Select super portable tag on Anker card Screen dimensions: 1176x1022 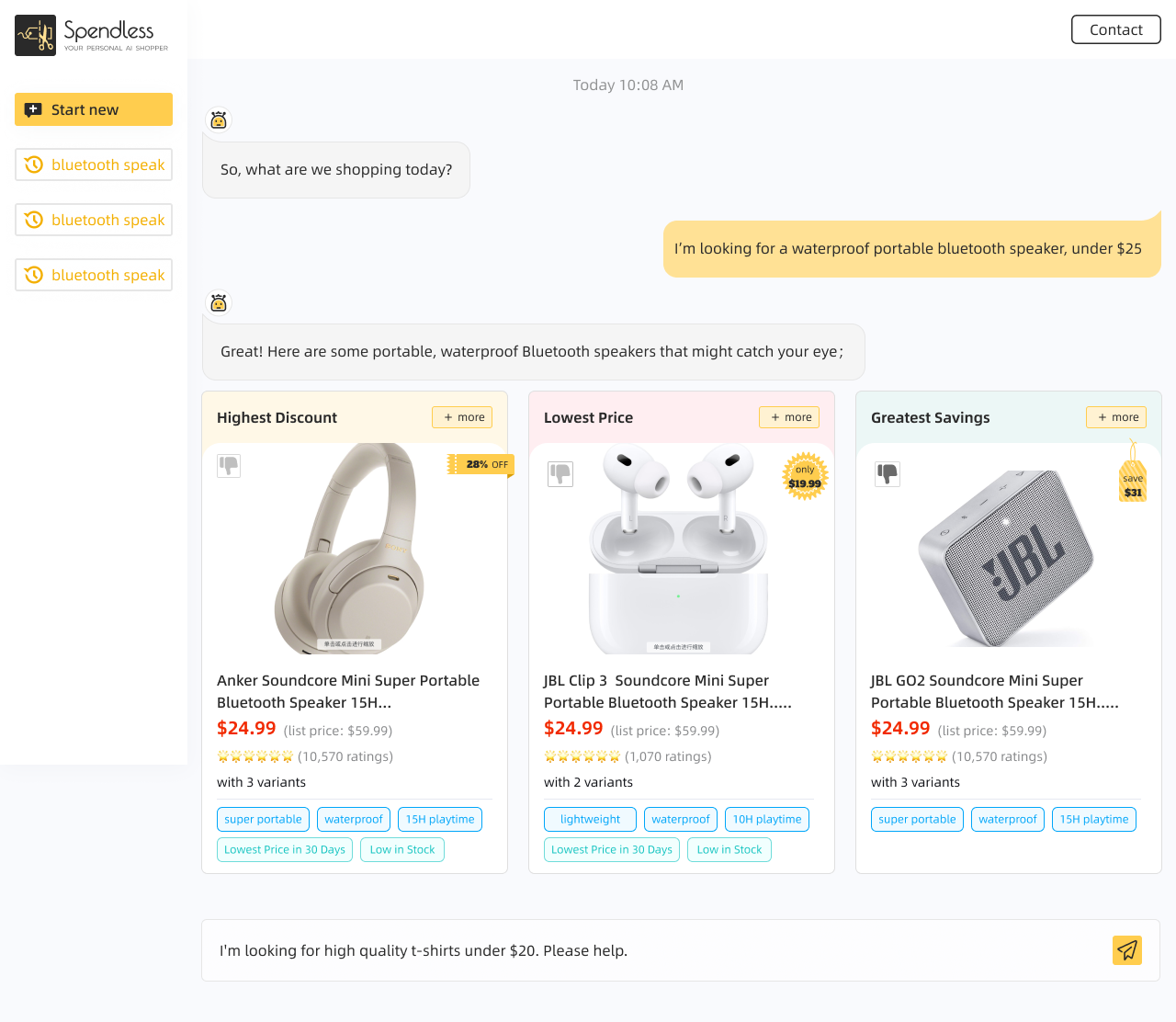[x=263, y=819]
